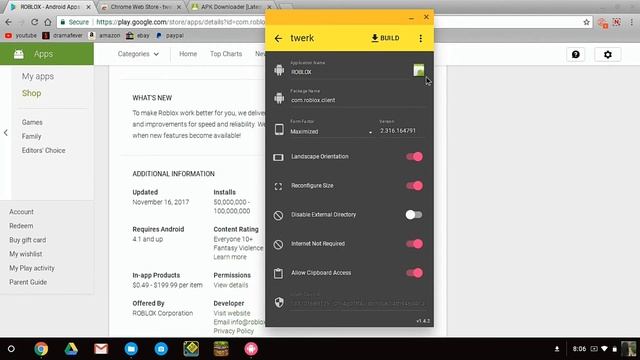Click Redeem in the sidebar
This screenshot has height=360, width=640.
[x=21, y=226]
